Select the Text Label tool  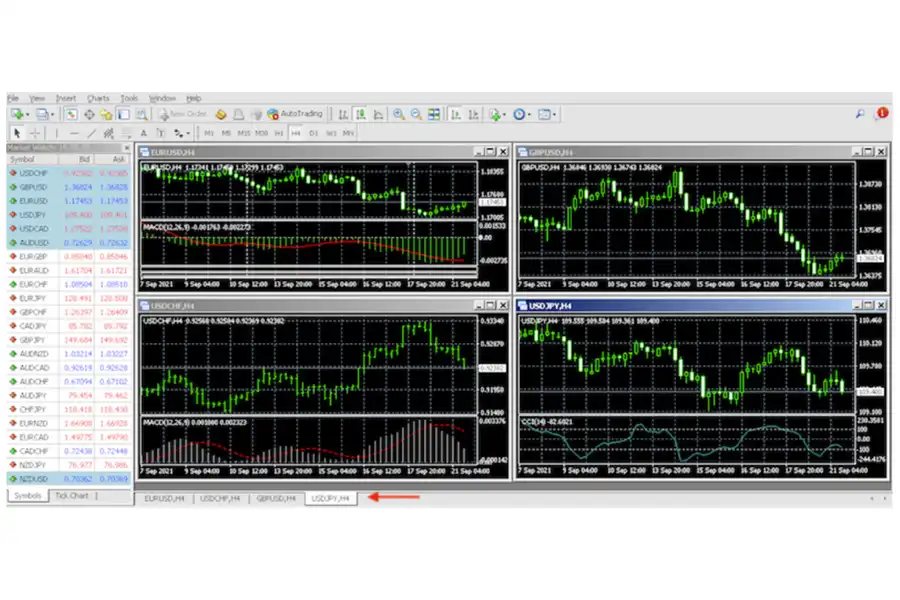pos(161,133)
